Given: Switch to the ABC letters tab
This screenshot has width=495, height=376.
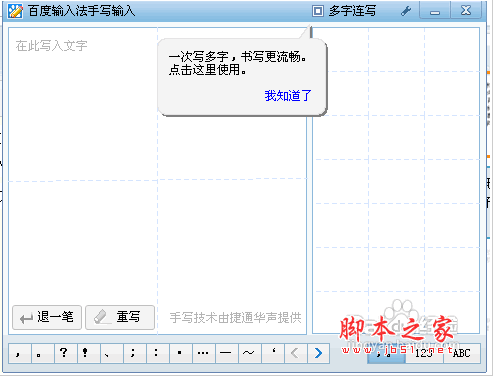Looking at the screenshot, I should tap(462, 353).
